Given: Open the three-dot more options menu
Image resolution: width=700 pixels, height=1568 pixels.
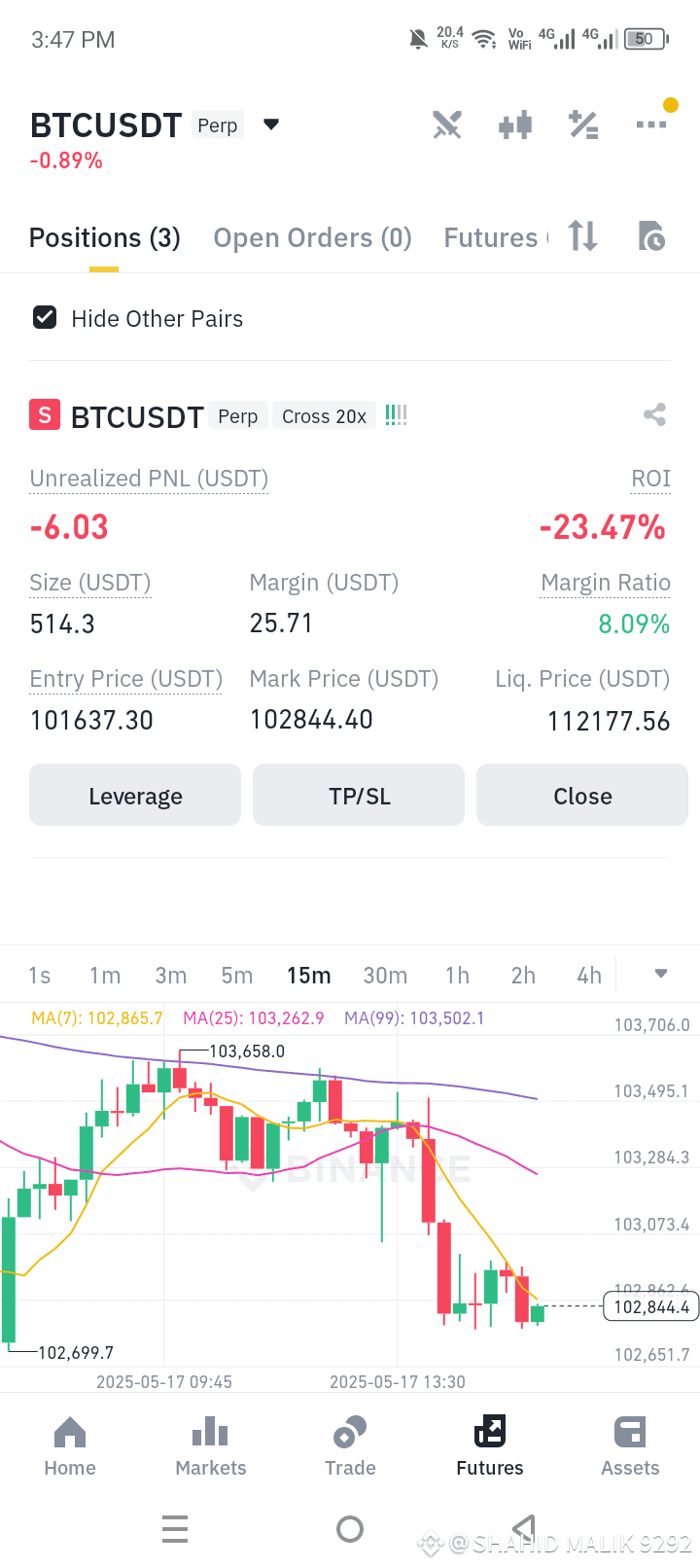Looking at the screenshot, I should click(651, 125).
